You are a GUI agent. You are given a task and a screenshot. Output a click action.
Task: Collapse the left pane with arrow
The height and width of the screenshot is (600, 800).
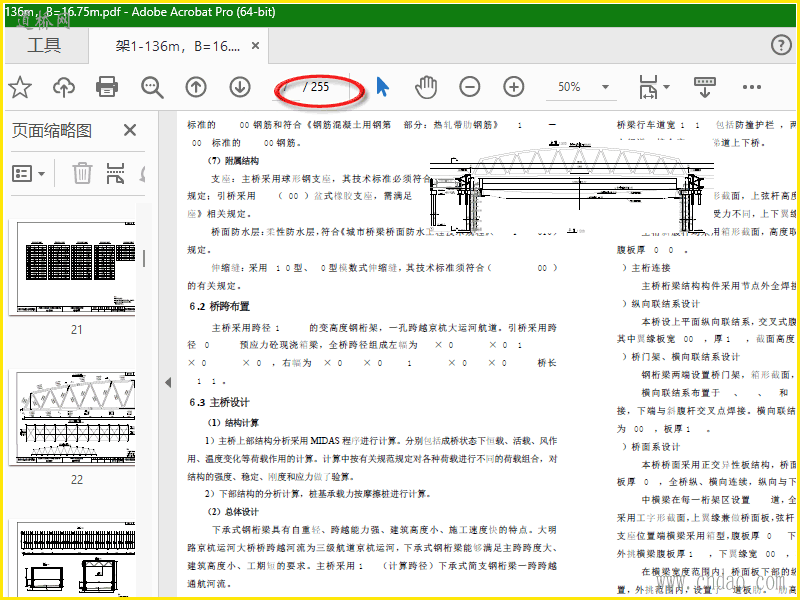coord(167,383)
